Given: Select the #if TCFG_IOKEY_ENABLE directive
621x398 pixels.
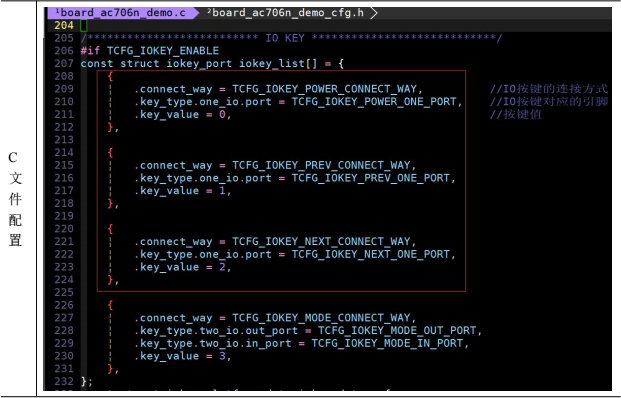Looking at the screenshot, I should (150, 51).
